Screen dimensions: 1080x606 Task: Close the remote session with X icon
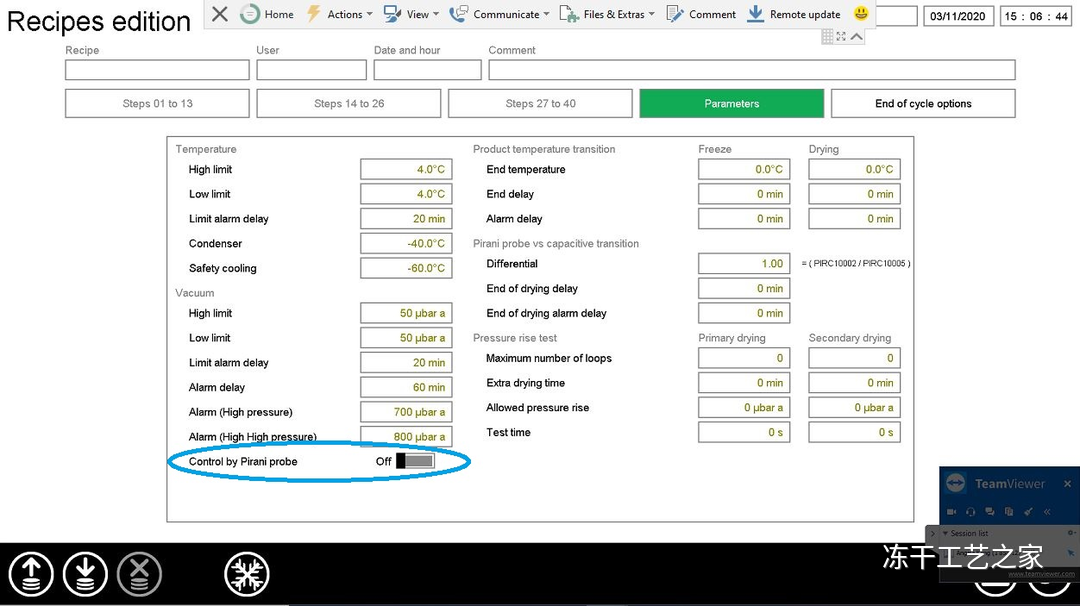click(x=220, y=14)
